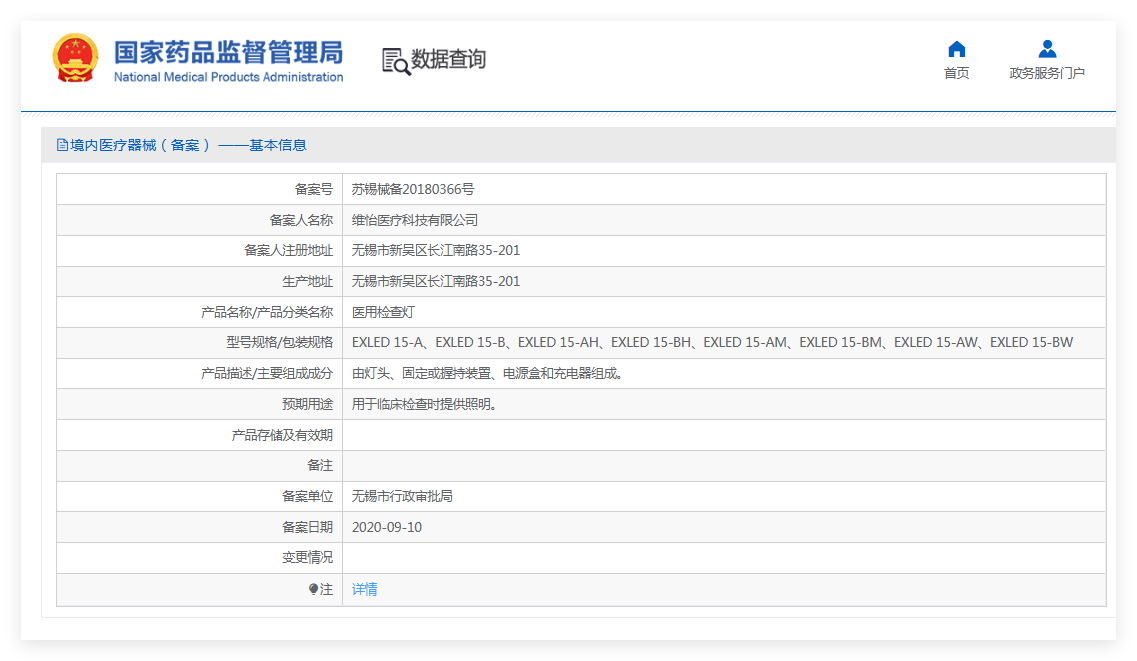Click the 数据查询 heading text
Screen dimensions: 1137x661
pyautogui.click(x=448, y=59)
